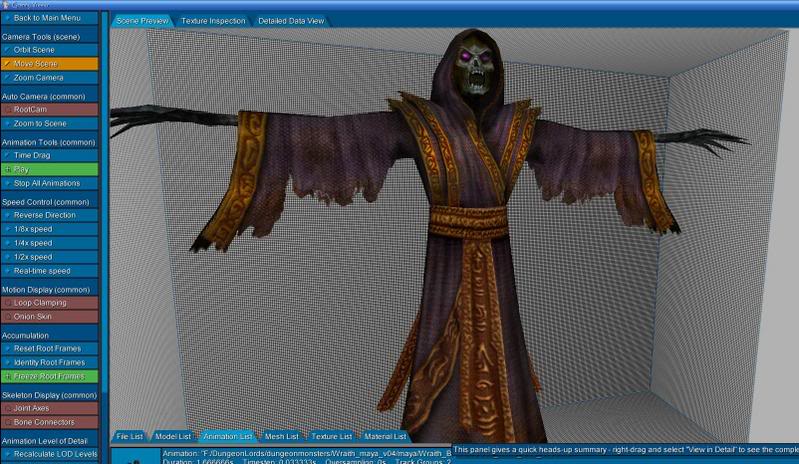The width and height of the screenshot is (799, 464).
Task: Select the Time Drag tool
Action: point(49,155)
